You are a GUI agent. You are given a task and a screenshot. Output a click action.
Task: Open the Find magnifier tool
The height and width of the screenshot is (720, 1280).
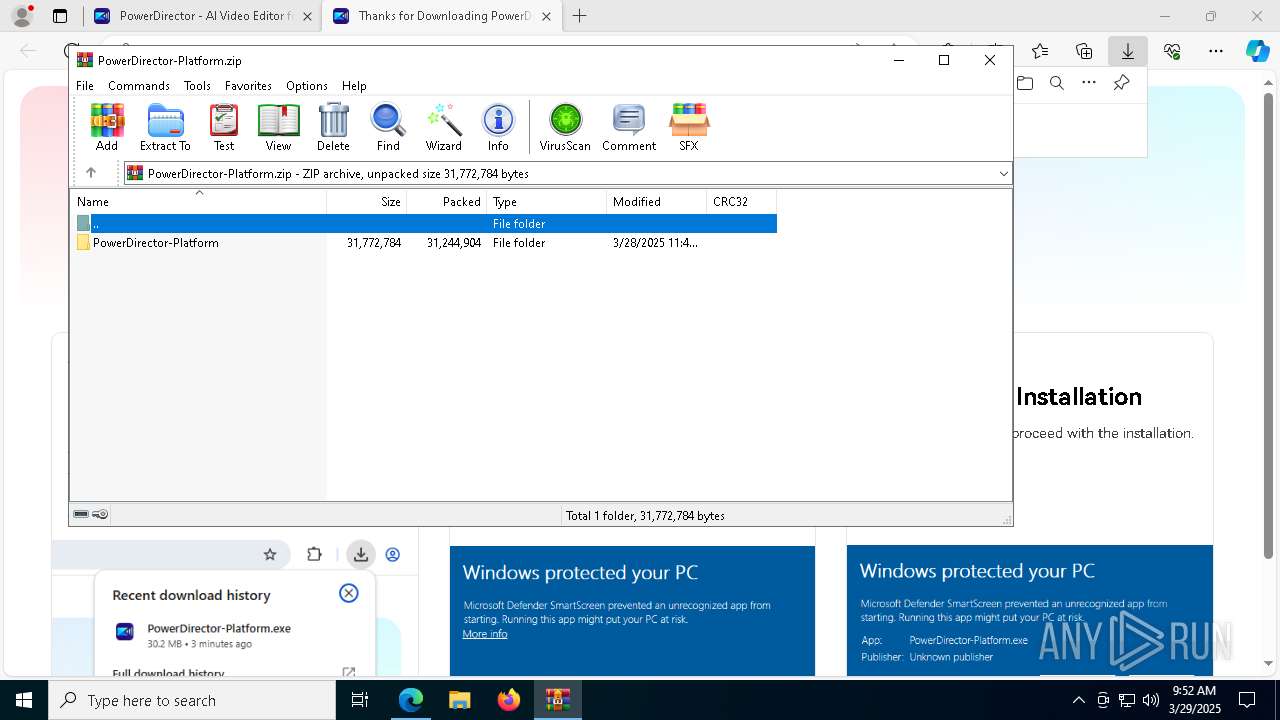pos(388,127)
